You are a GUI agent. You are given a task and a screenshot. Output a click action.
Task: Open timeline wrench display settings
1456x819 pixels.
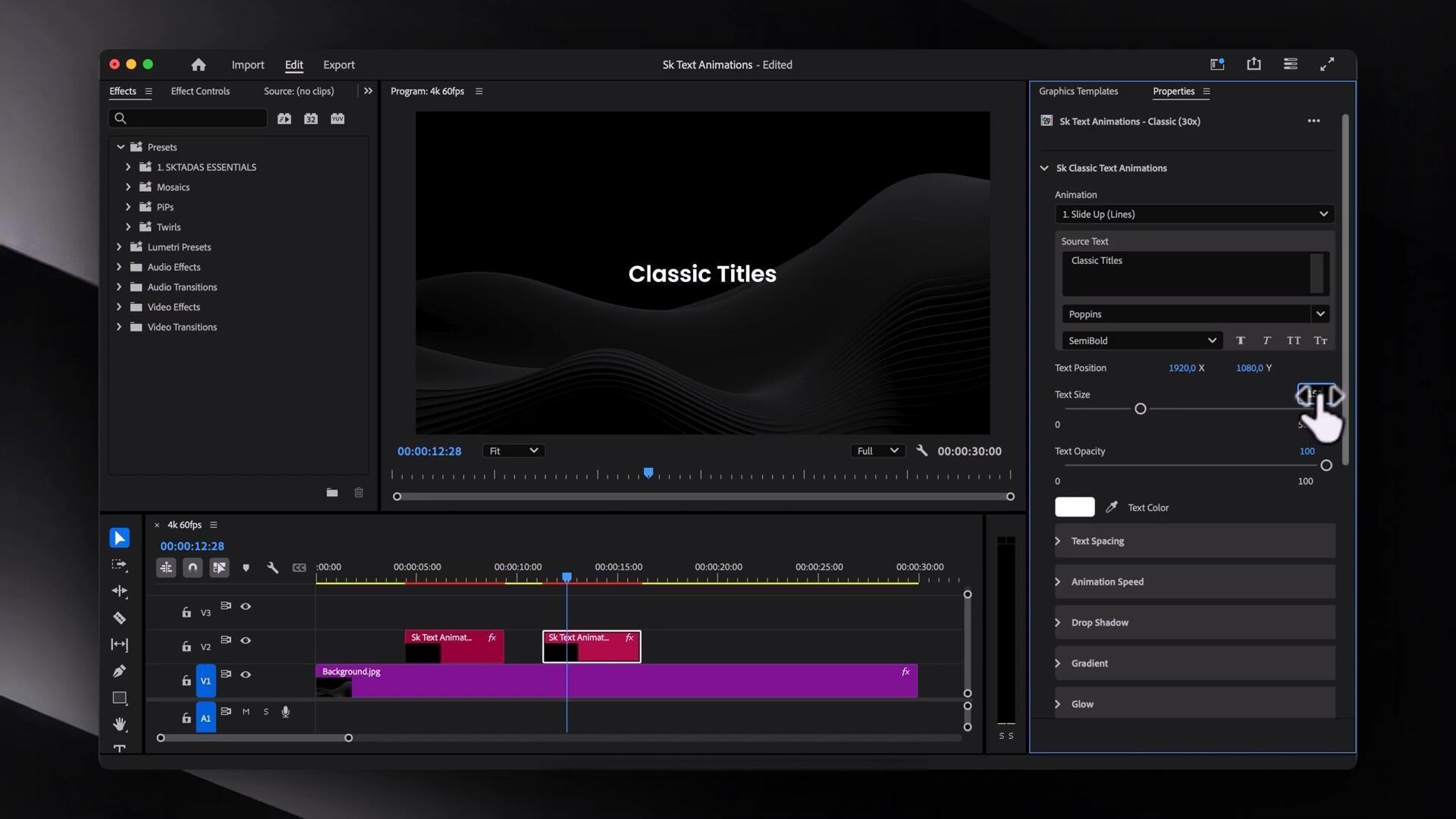pos(272,567)
